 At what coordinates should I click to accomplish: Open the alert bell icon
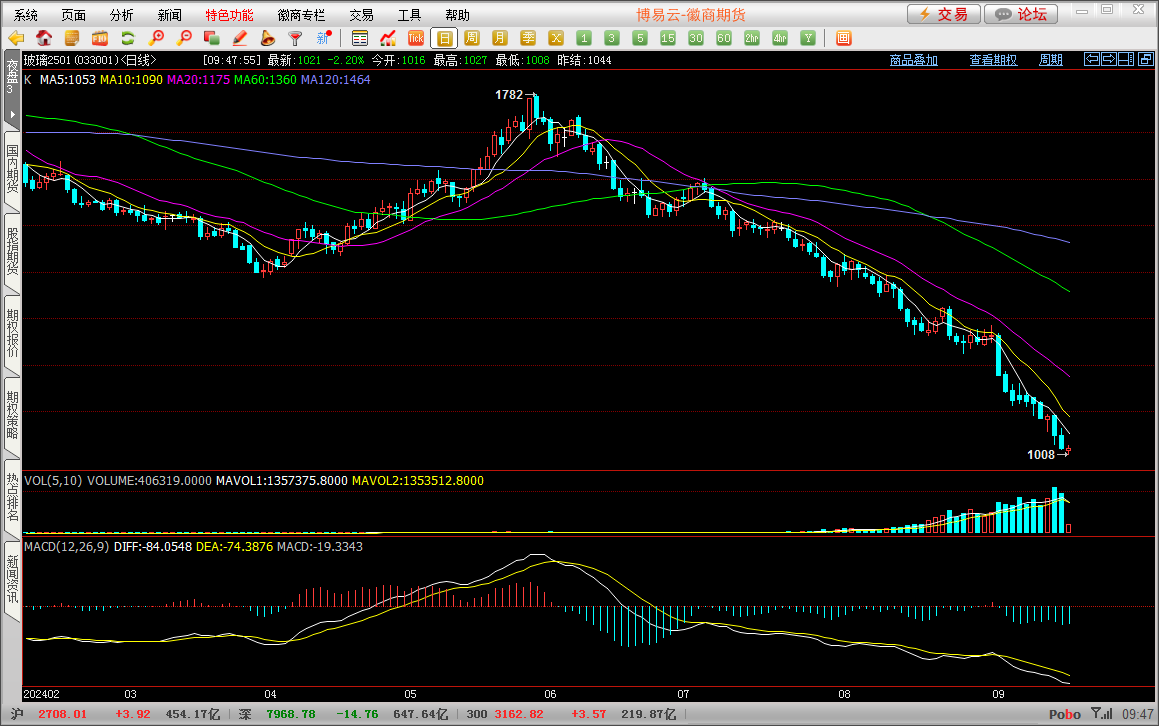coord(267,38)
